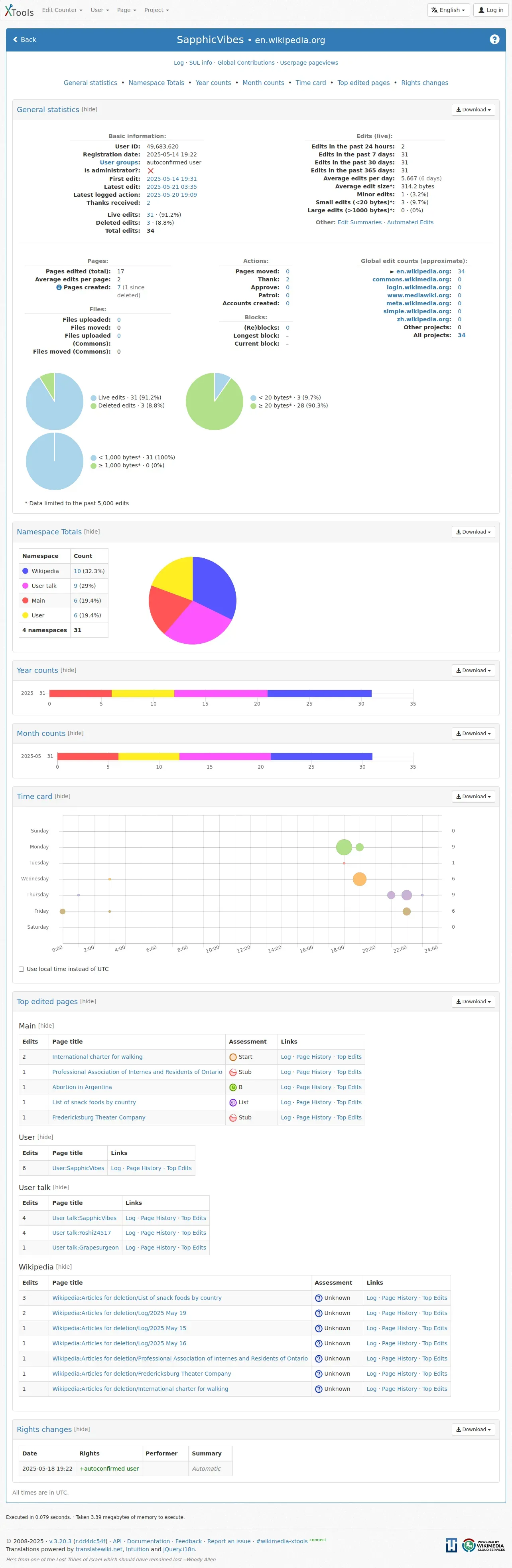512x1568 pixels.
Task: Toggle Deleted edits legend item
Action: pos(127,405)
